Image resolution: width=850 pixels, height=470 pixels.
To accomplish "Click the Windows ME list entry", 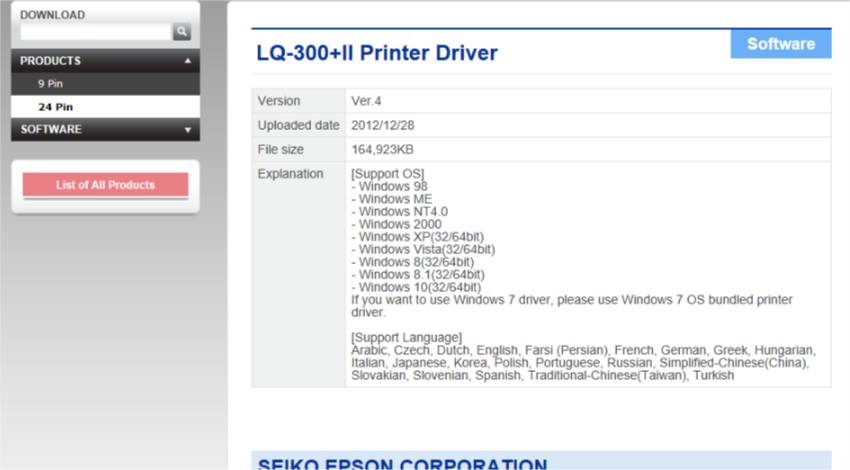I will pyautogui.click(x=391, y=199).
